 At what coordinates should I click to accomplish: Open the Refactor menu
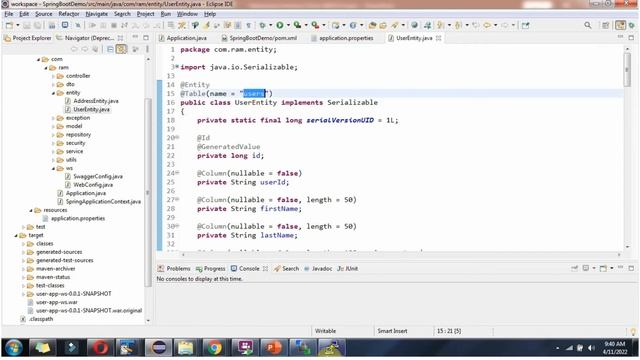click(x=69, y=14)
